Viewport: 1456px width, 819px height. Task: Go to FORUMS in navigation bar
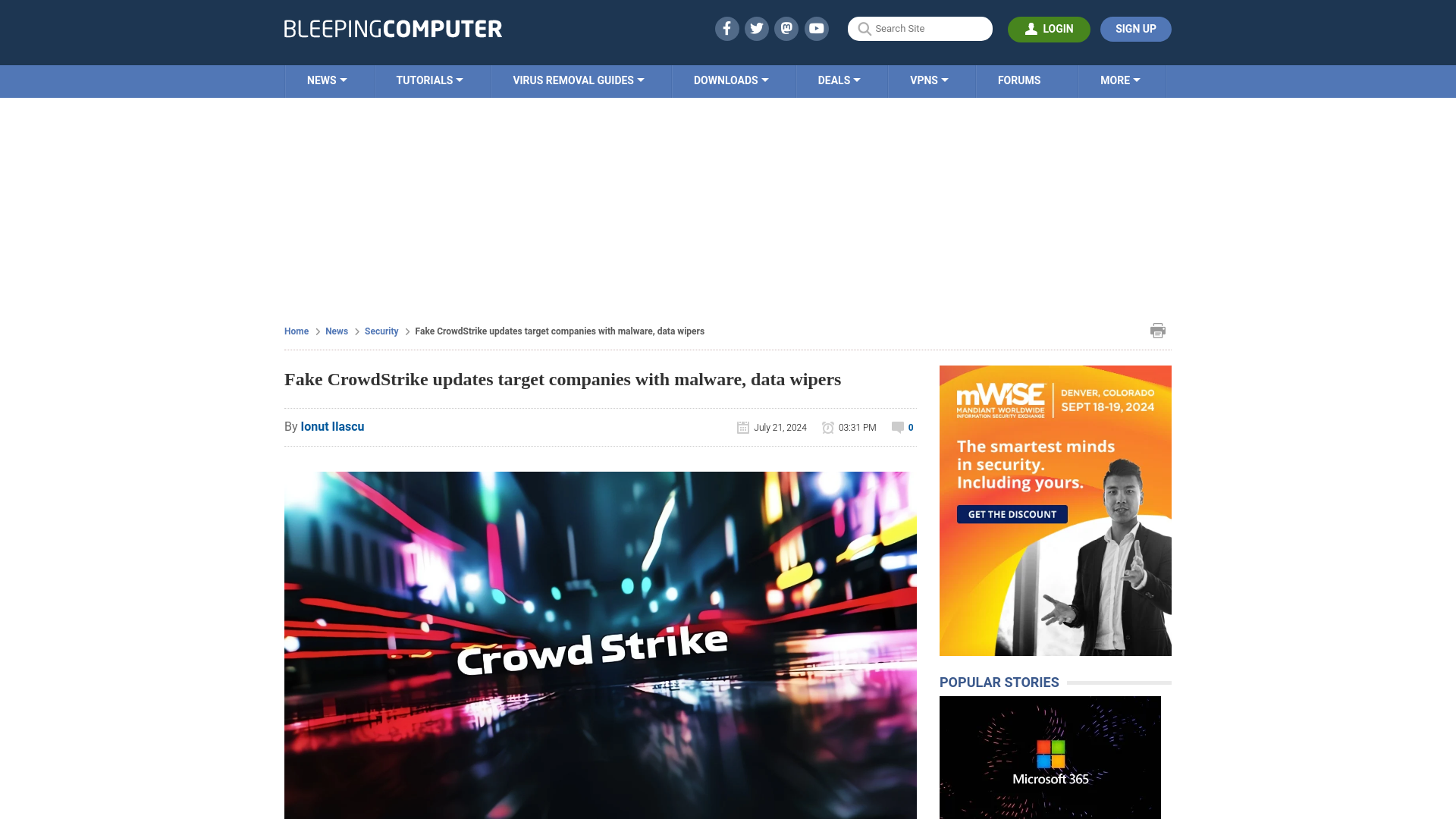pos(1019,80)
